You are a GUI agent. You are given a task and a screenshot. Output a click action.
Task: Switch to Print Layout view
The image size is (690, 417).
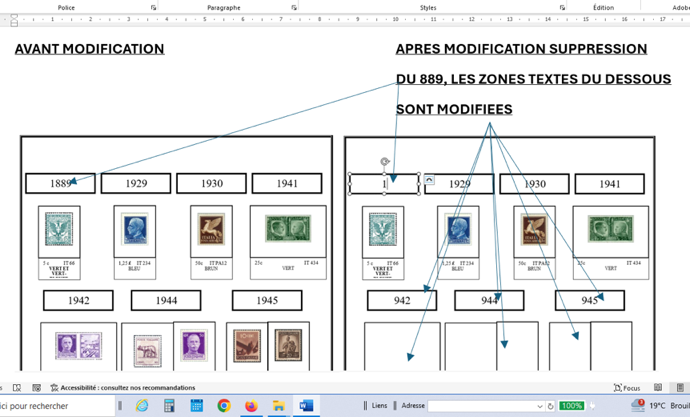(680, 388)
